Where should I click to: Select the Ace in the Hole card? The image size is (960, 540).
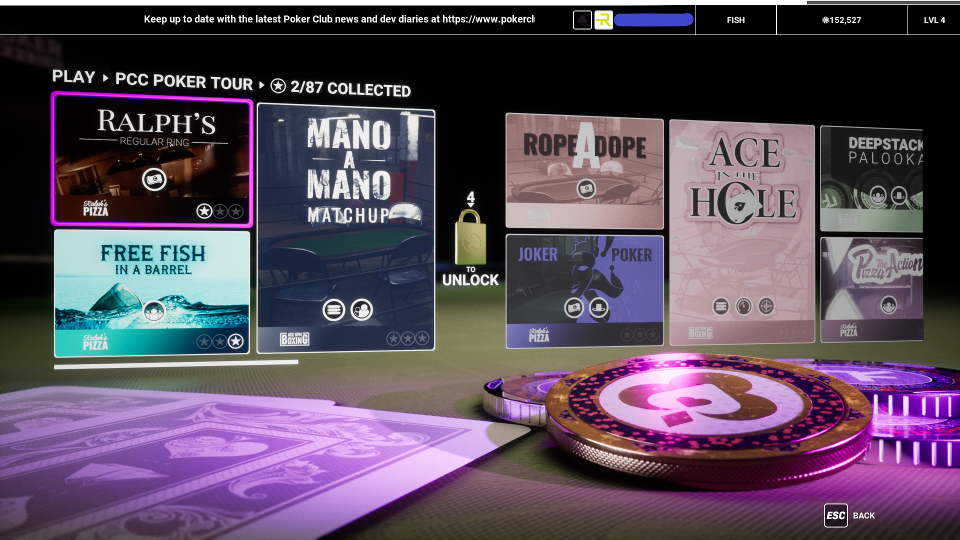(741, 232)
